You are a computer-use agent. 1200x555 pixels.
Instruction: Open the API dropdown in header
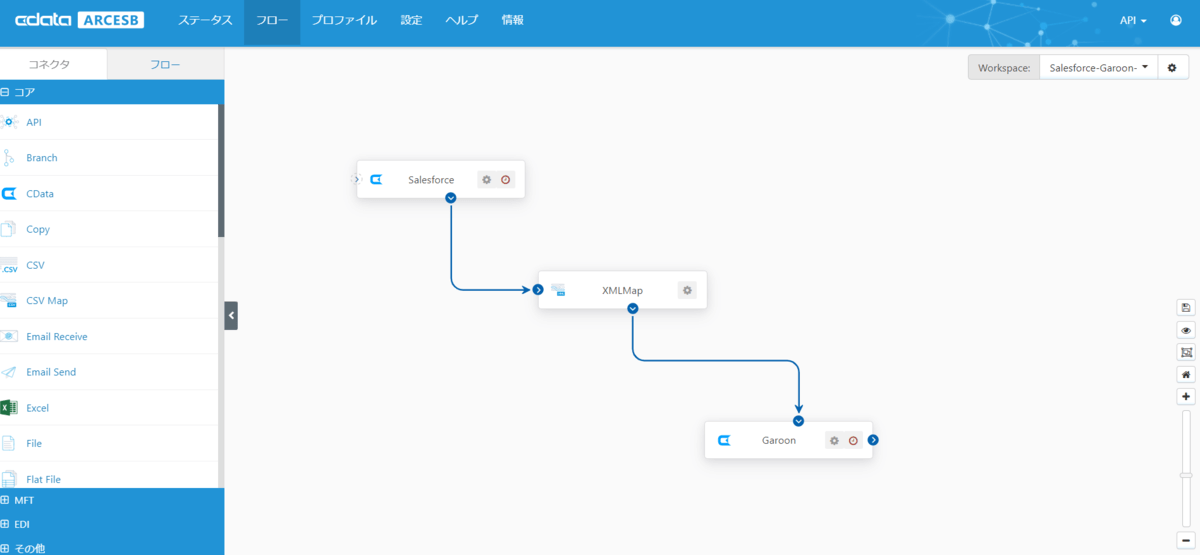1133,20
